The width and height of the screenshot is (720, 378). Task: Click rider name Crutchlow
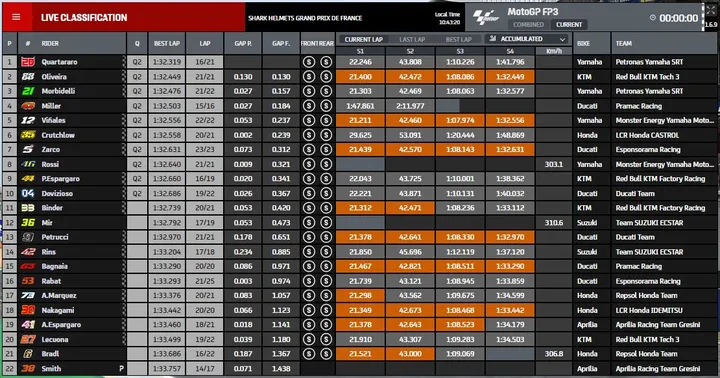point(58,135)
